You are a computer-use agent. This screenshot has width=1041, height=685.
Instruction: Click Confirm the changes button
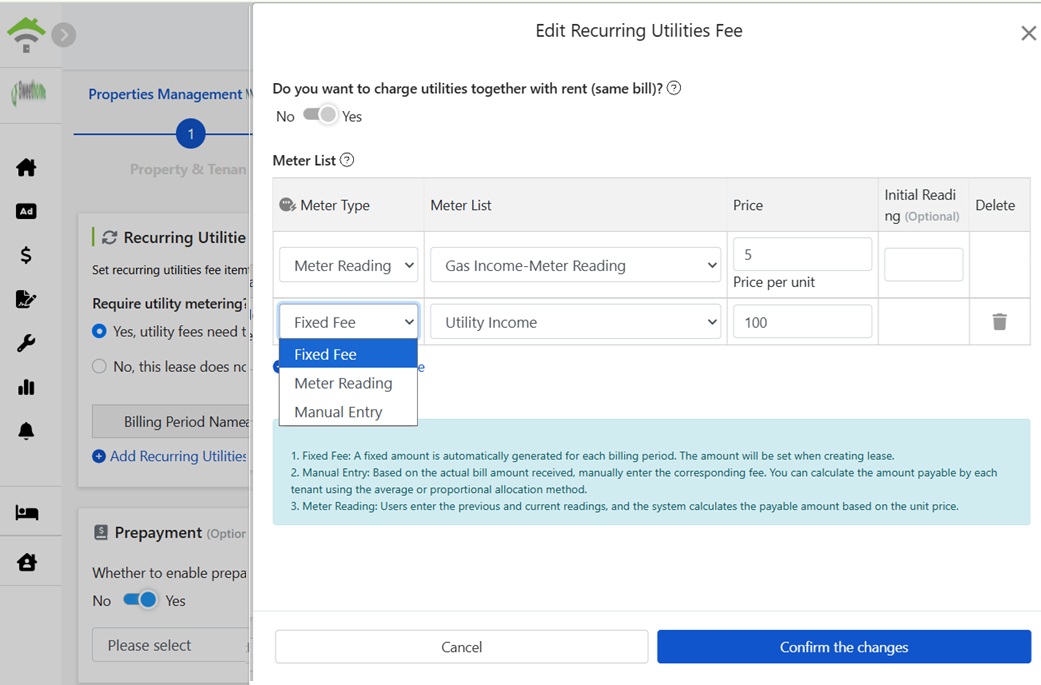[844, 647]
